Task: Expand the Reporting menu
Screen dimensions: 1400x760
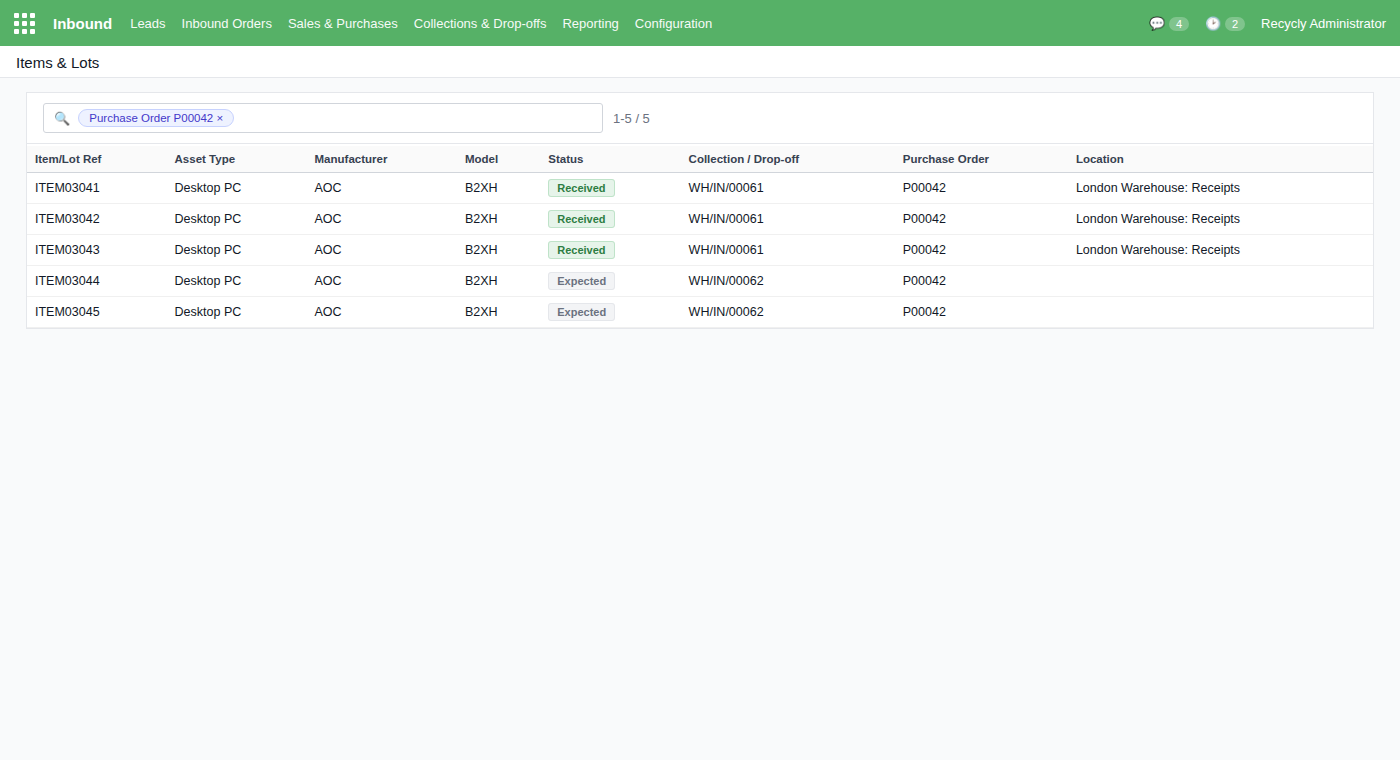Action: click(591, 23)
